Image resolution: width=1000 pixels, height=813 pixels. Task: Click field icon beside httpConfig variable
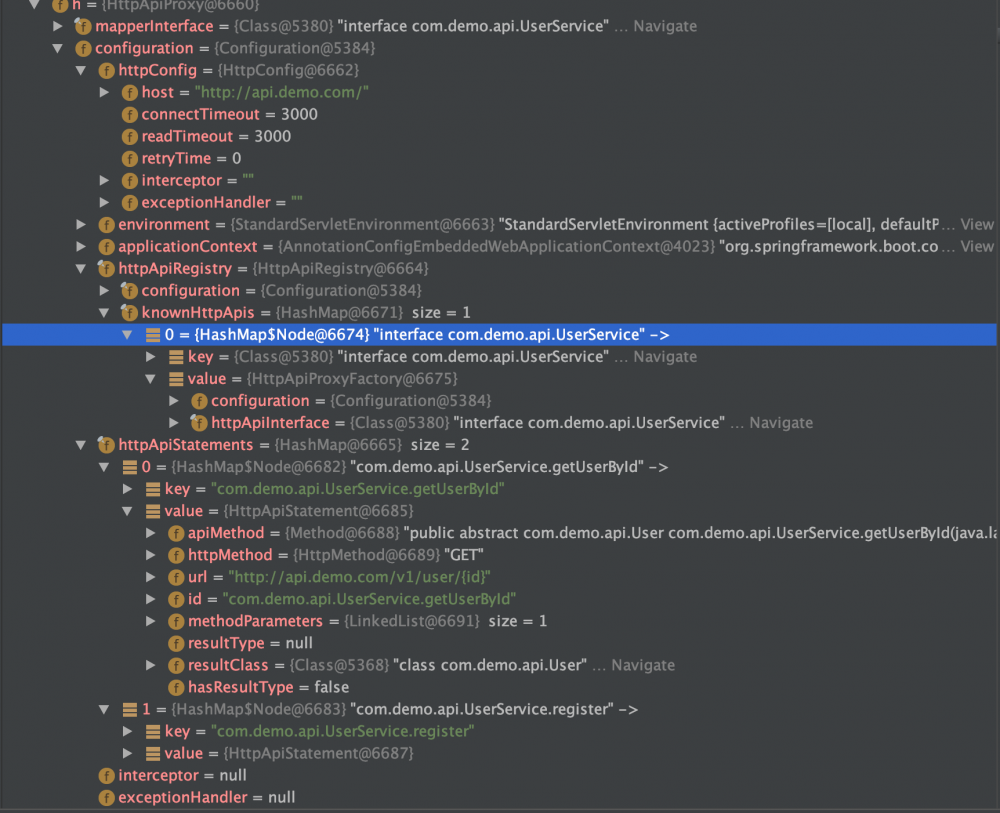[x=106, y=70]
